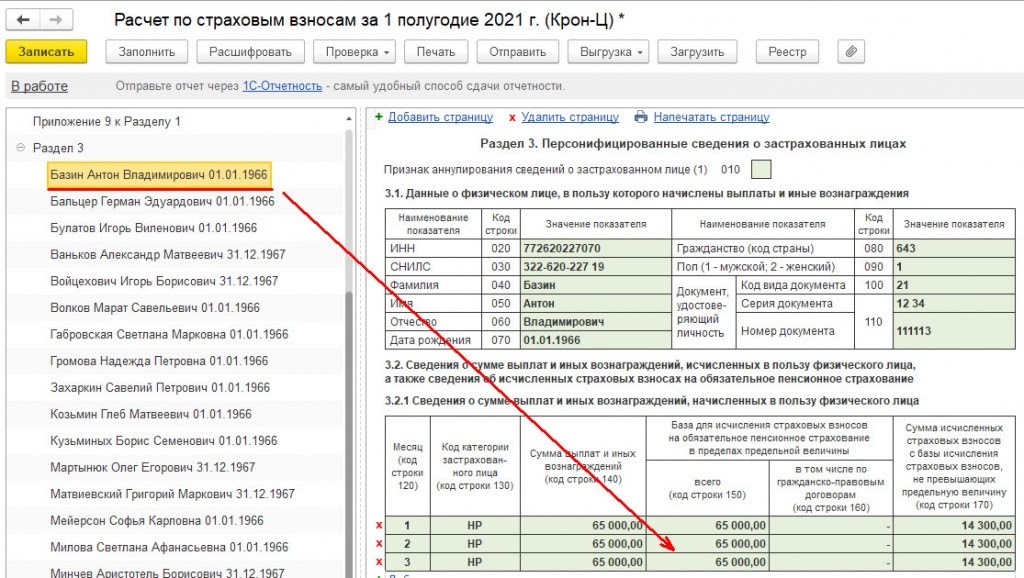The width and height of the screenshot is (1024, 578).
Task: Click the paperclip attachments icon
Action: click(x=849, y=51)
